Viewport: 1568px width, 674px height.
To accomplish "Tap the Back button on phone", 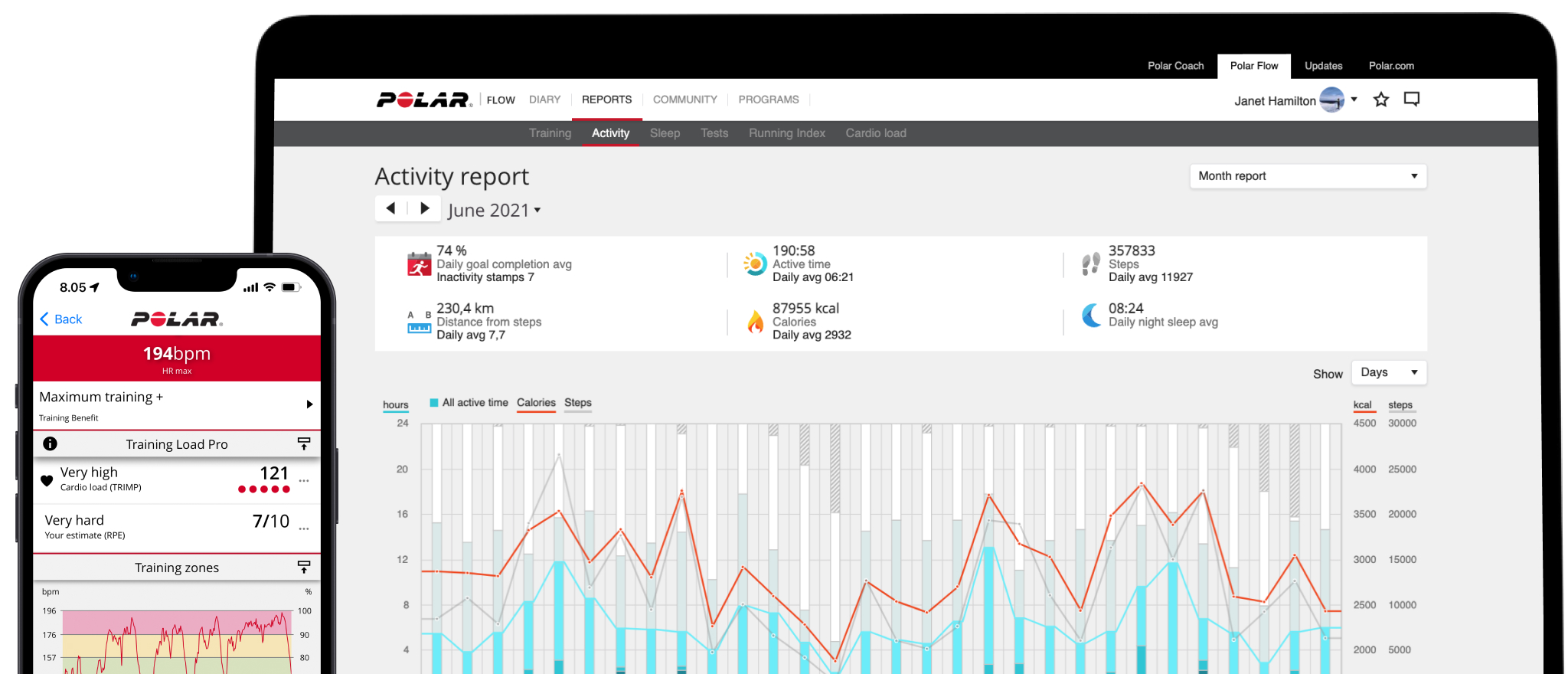I will 61,319.
